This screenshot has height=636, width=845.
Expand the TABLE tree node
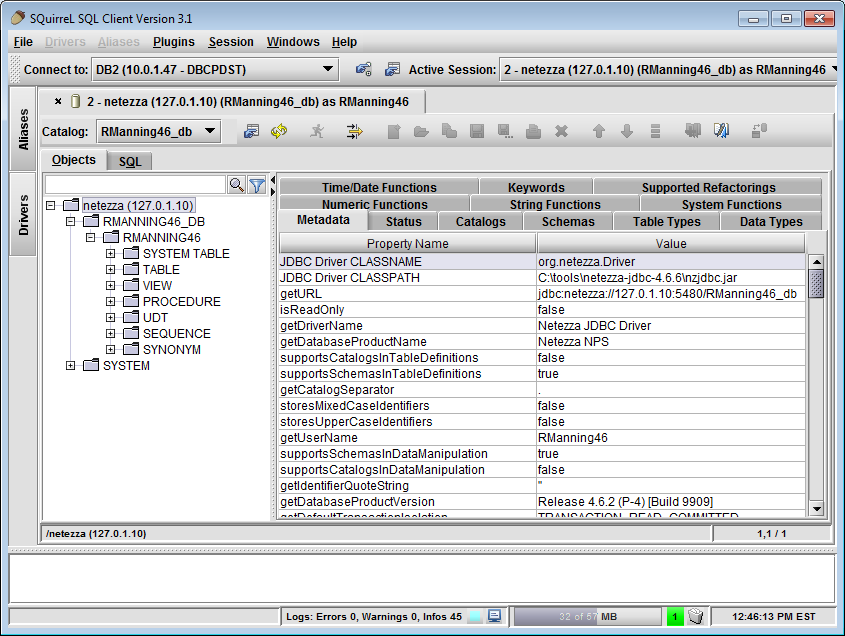(111, 270)
